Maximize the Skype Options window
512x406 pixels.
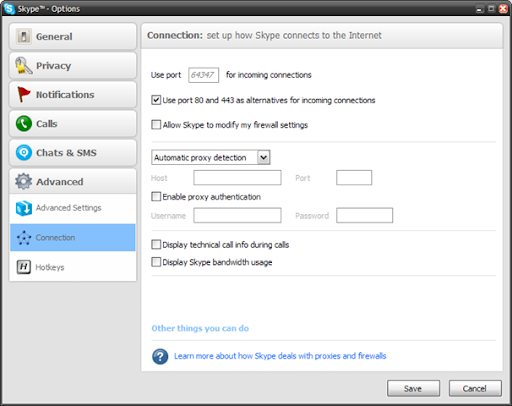pos(491,9)
